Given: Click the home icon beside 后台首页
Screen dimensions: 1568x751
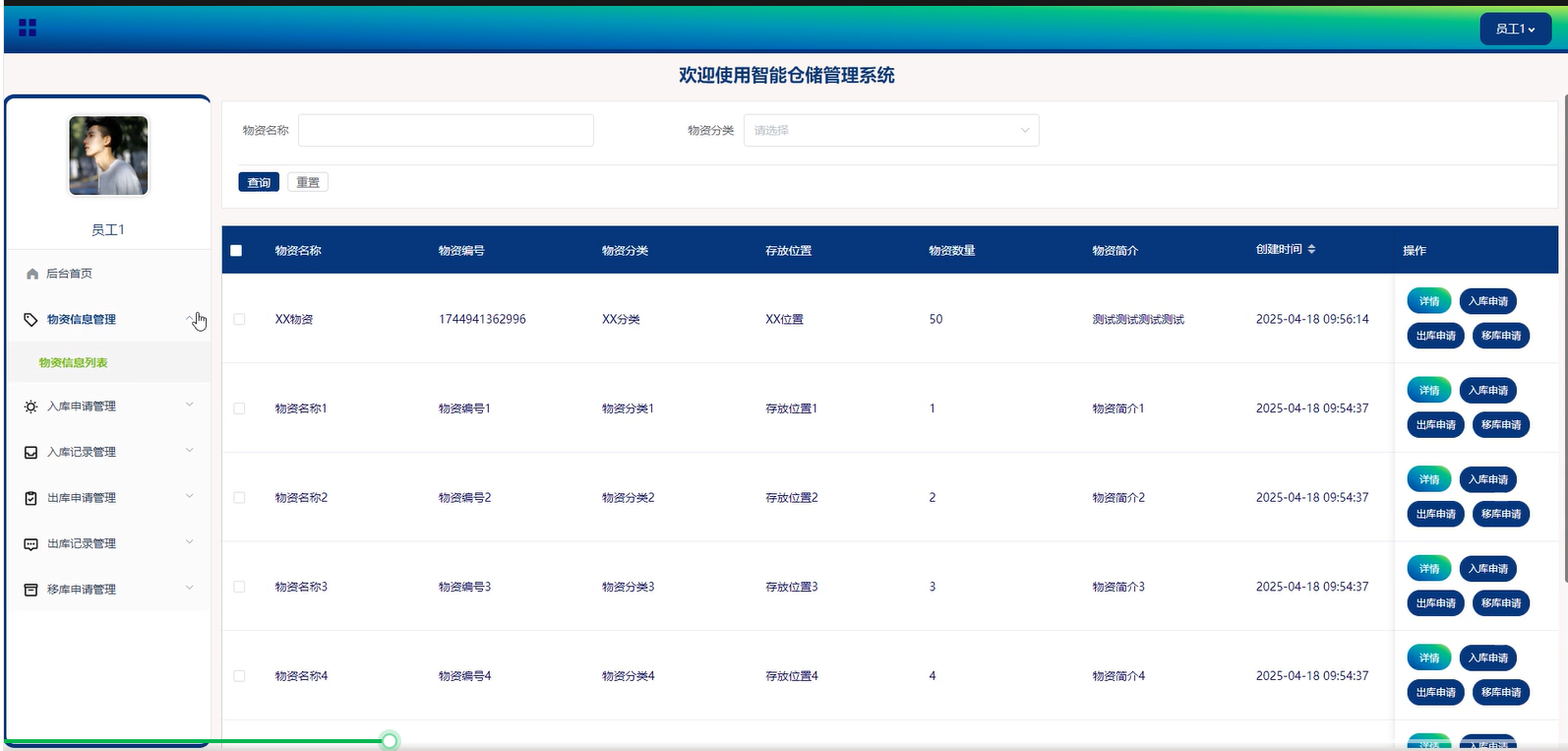Looking at the screenshot, I should click(x=32, y=275).
